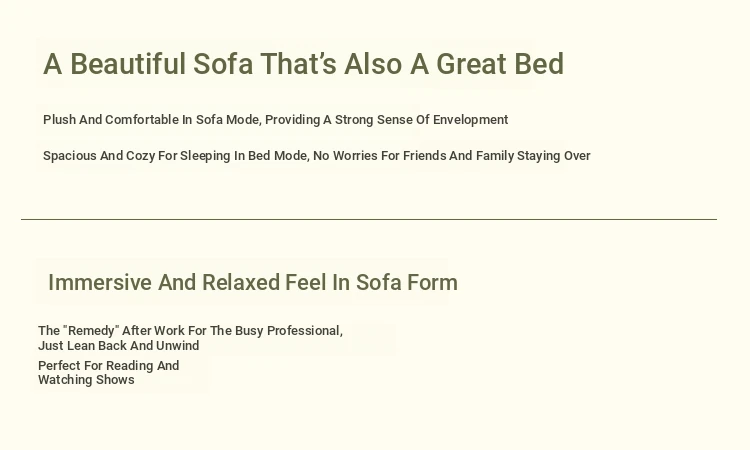750x450 pixels.
Task: Click the word "Envelopment" in the subtitle
Action: pos(470,120)
